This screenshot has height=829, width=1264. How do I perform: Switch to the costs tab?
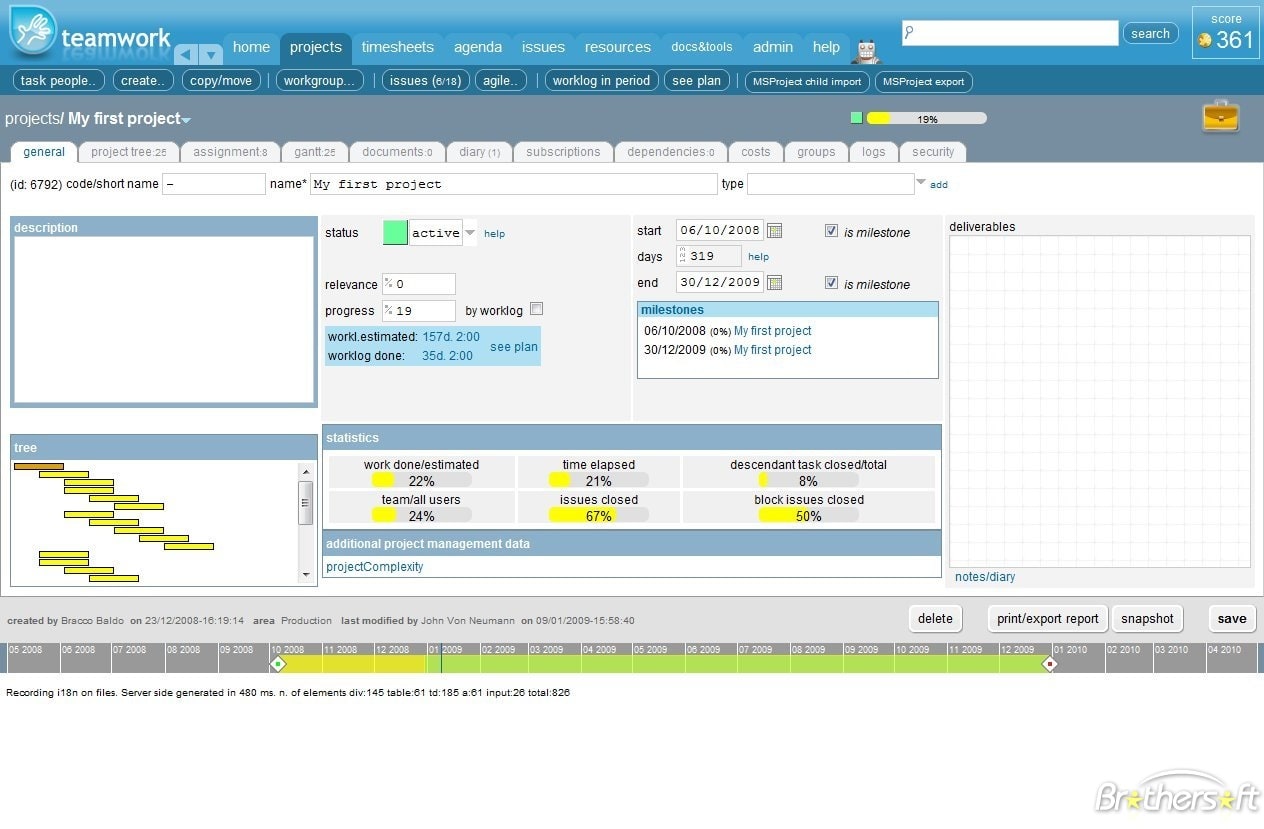point(756,152)
